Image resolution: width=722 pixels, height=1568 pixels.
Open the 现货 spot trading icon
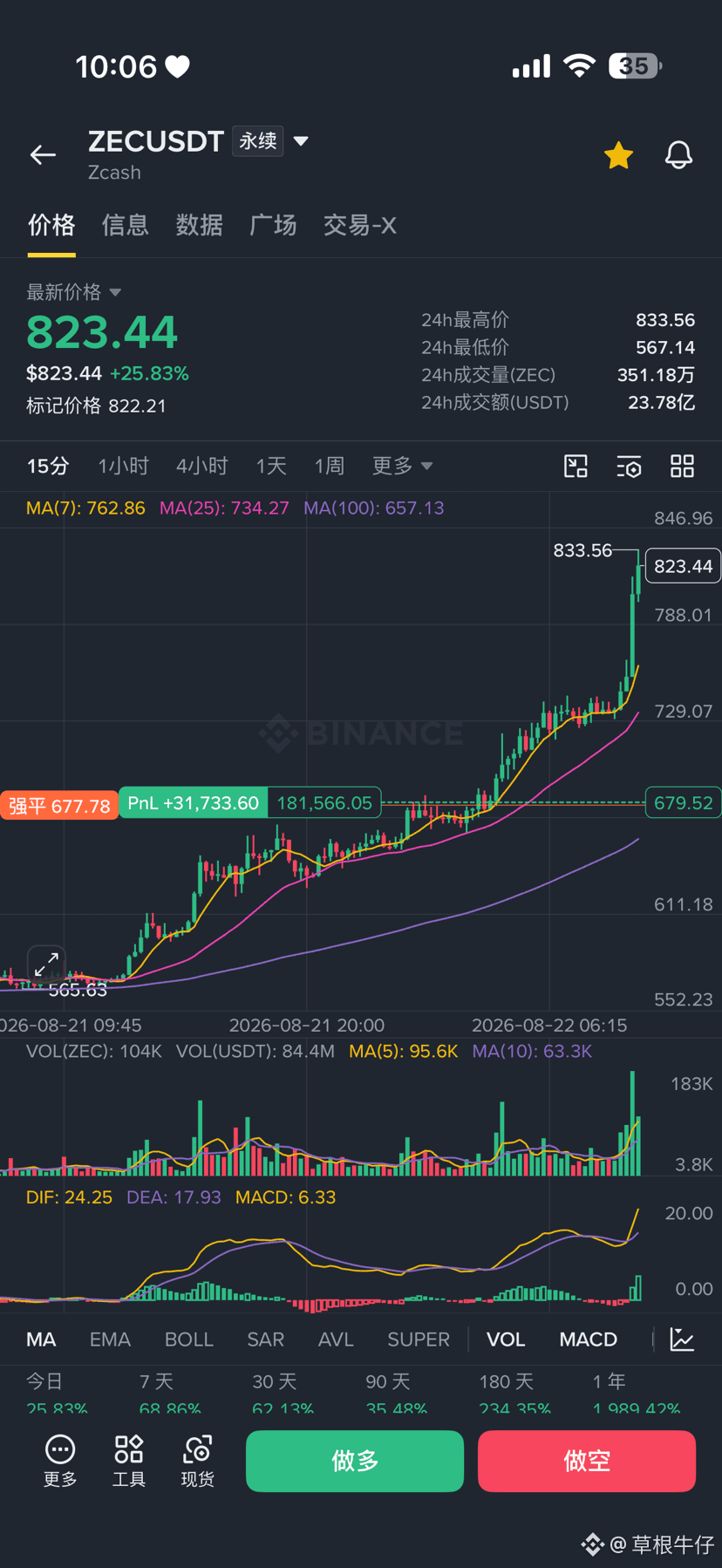tap(198, 1461)
